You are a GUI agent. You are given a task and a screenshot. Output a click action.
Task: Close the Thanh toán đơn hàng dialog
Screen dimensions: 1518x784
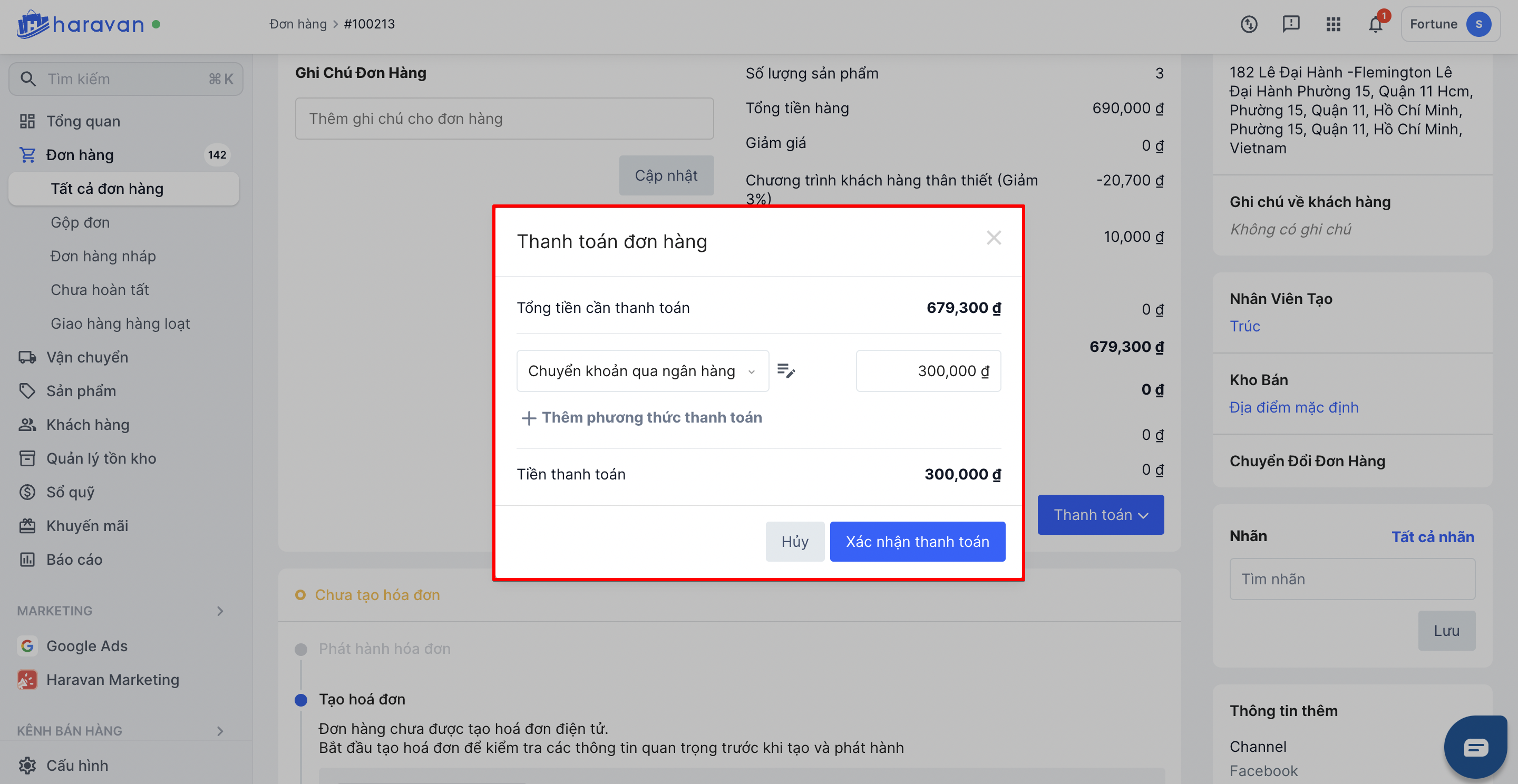click(994, 238)
